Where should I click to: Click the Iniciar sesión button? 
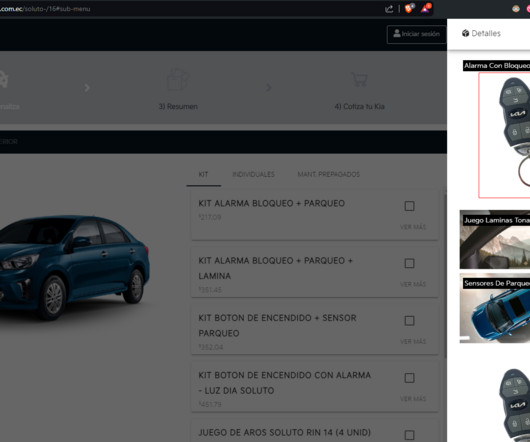tap(416, 34)
